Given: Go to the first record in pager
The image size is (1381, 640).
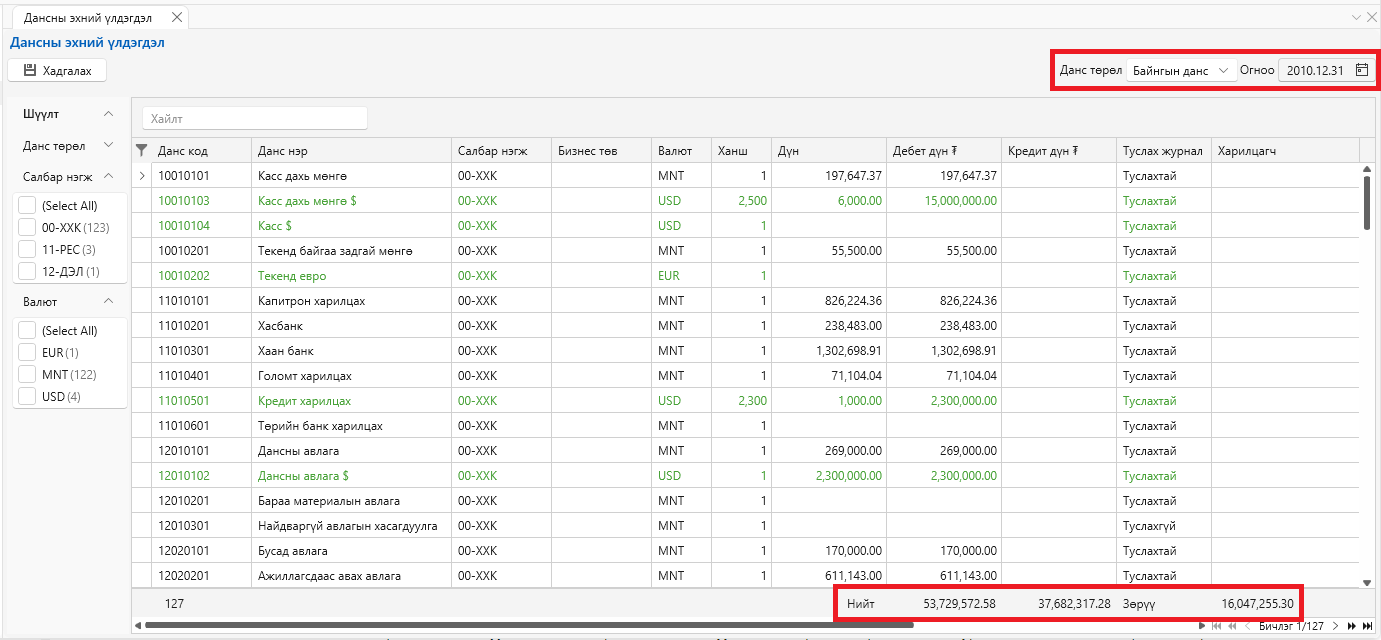Looking at the screenshot, I should click(1216, 626).
